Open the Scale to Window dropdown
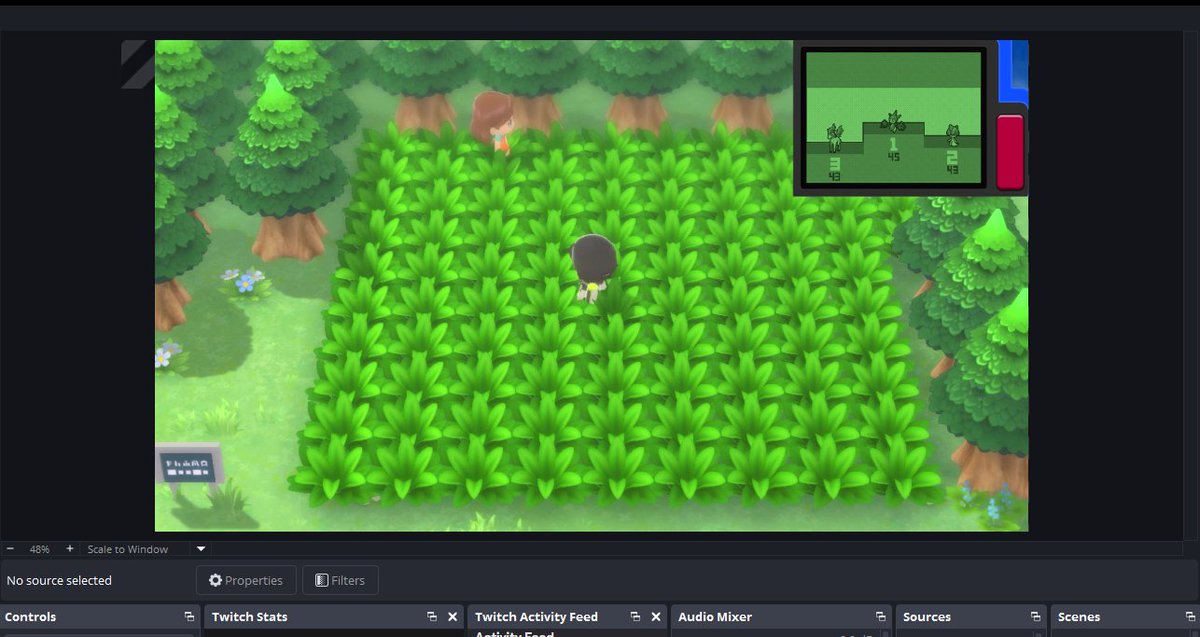Image resolution: width=1200 pixels, height=637 pixels. click(201, 549)
